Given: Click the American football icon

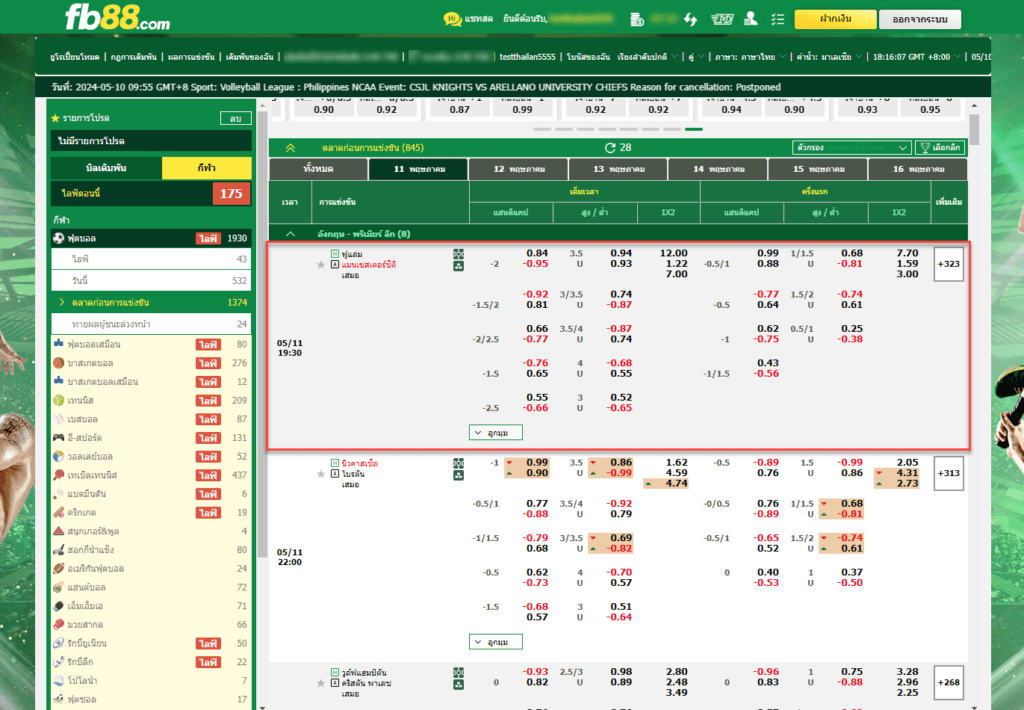Looking at the screenshot, I should (59, 568).
